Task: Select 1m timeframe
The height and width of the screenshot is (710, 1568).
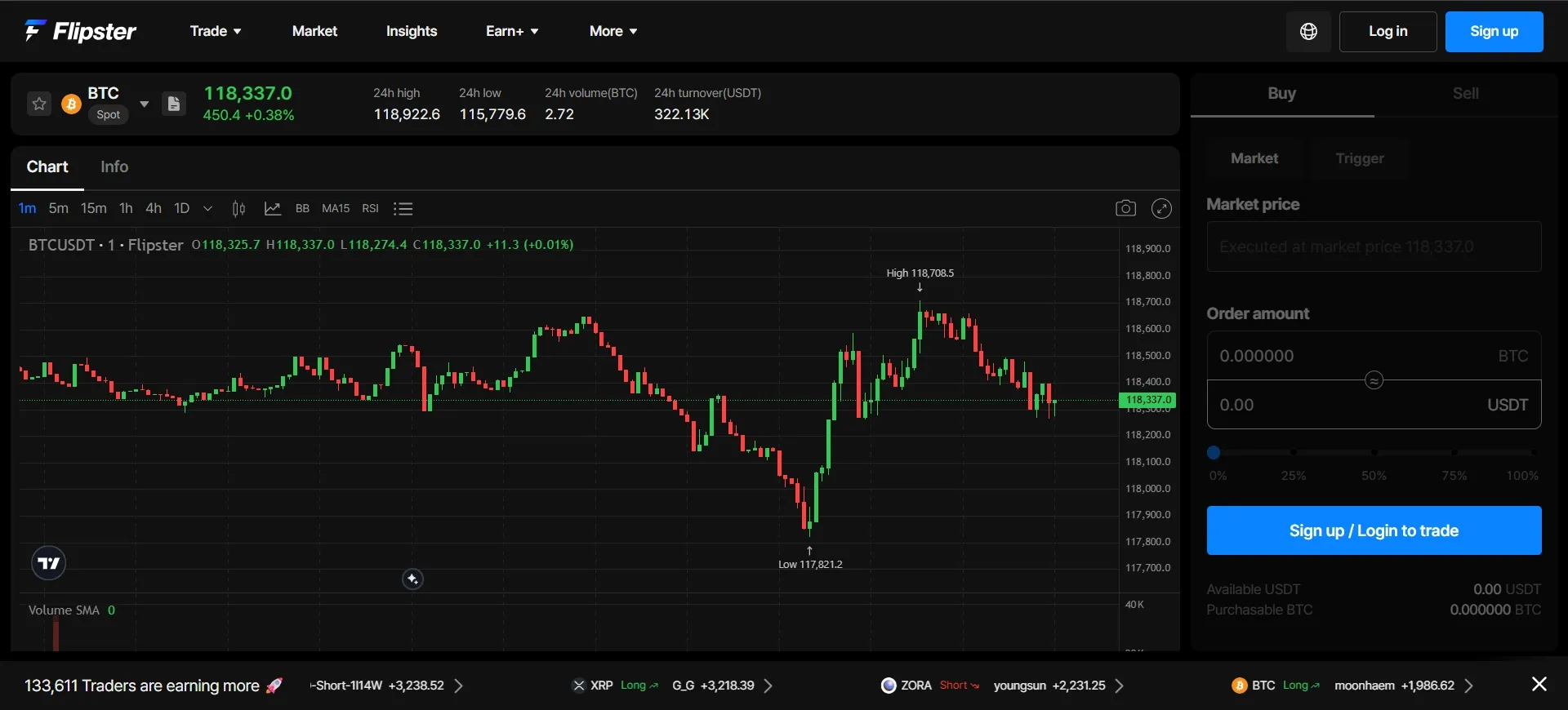Action: (27, 208)
